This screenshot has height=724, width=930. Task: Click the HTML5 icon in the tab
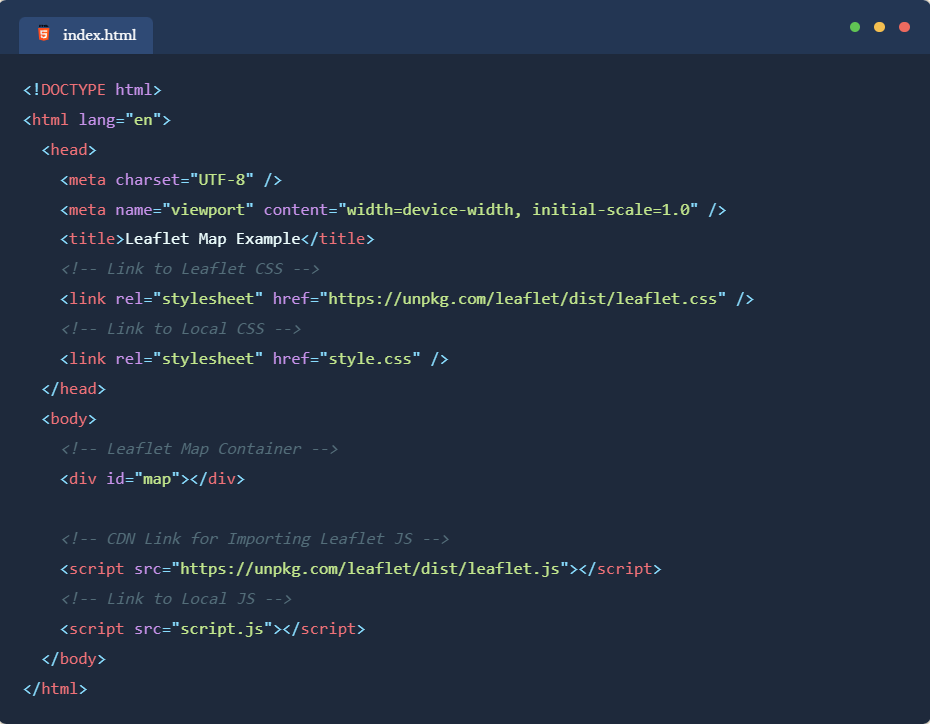coord(43,34)
